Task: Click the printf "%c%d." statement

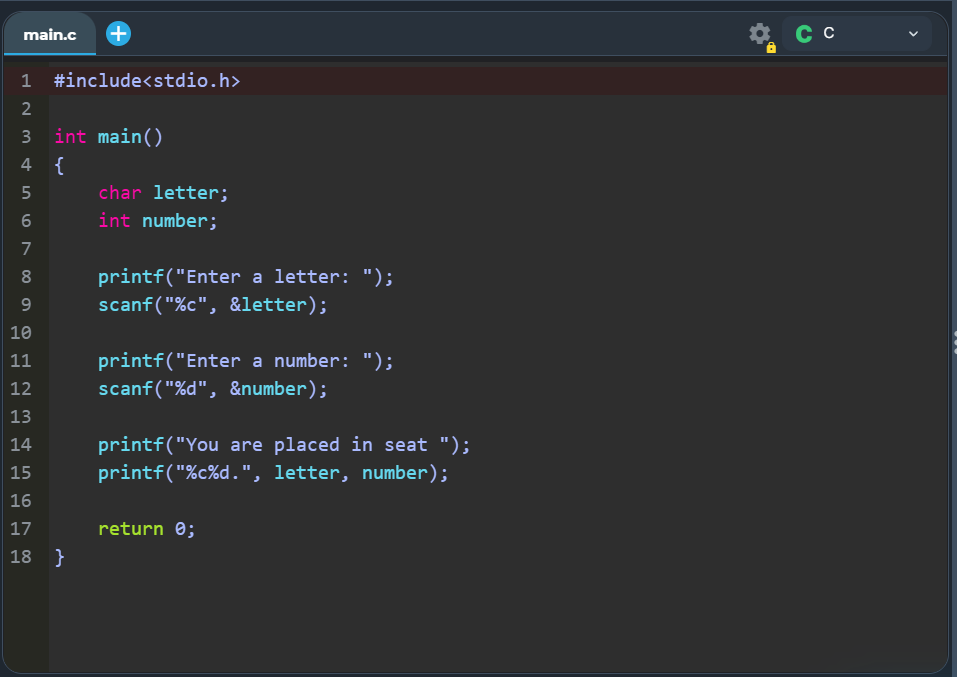Action: point(273,472)
